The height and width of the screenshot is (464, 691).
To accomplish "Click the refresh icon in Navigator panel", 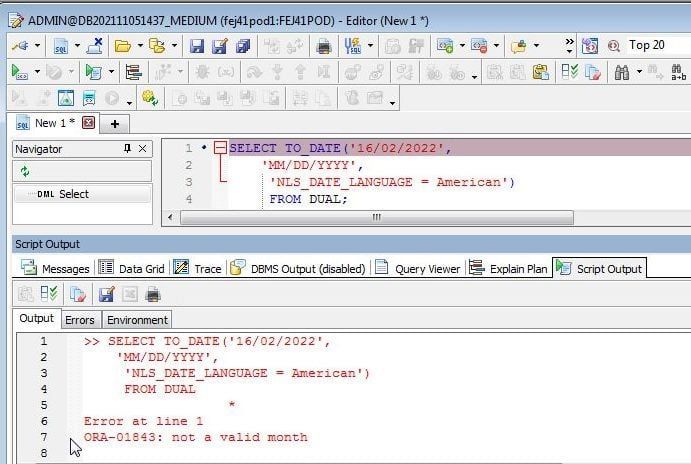I will click(25, 171).
